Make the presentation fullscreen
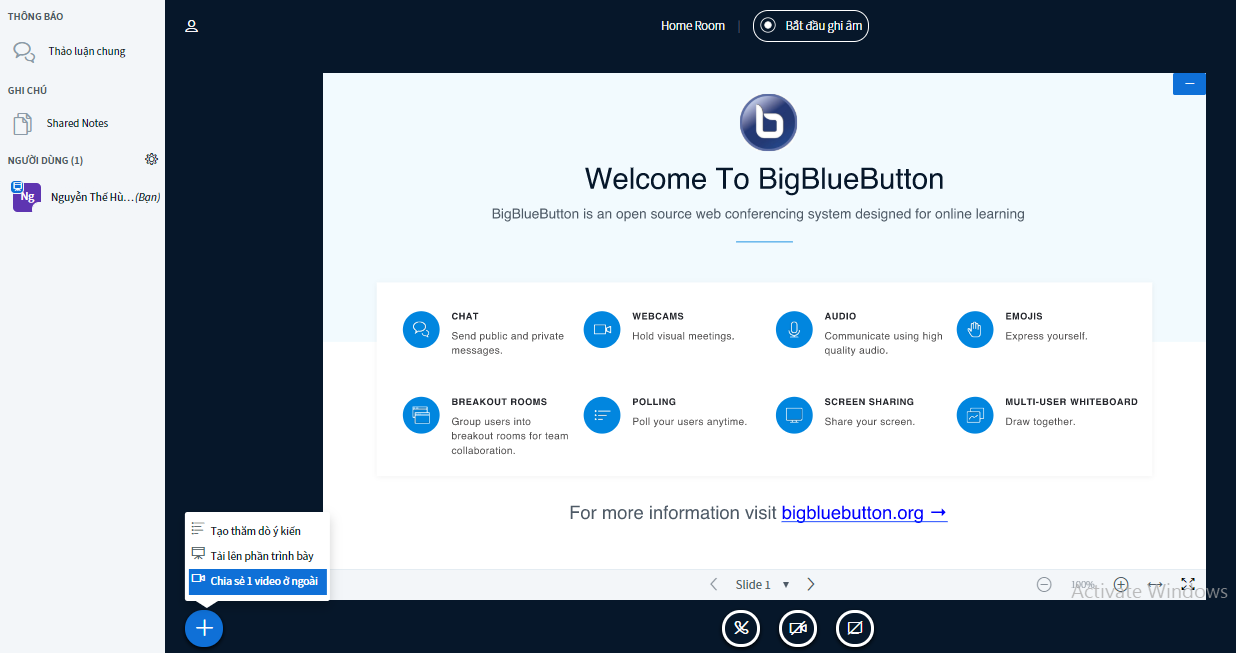The height and width of the screenshot is (653, 1236). (1188, 584)
